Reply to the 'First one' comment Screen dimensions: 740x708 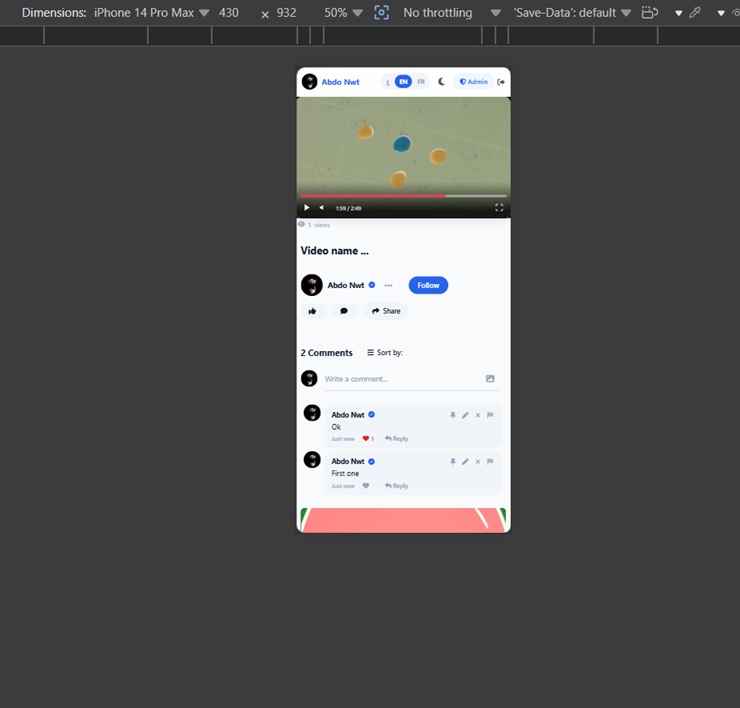point(396,486)
